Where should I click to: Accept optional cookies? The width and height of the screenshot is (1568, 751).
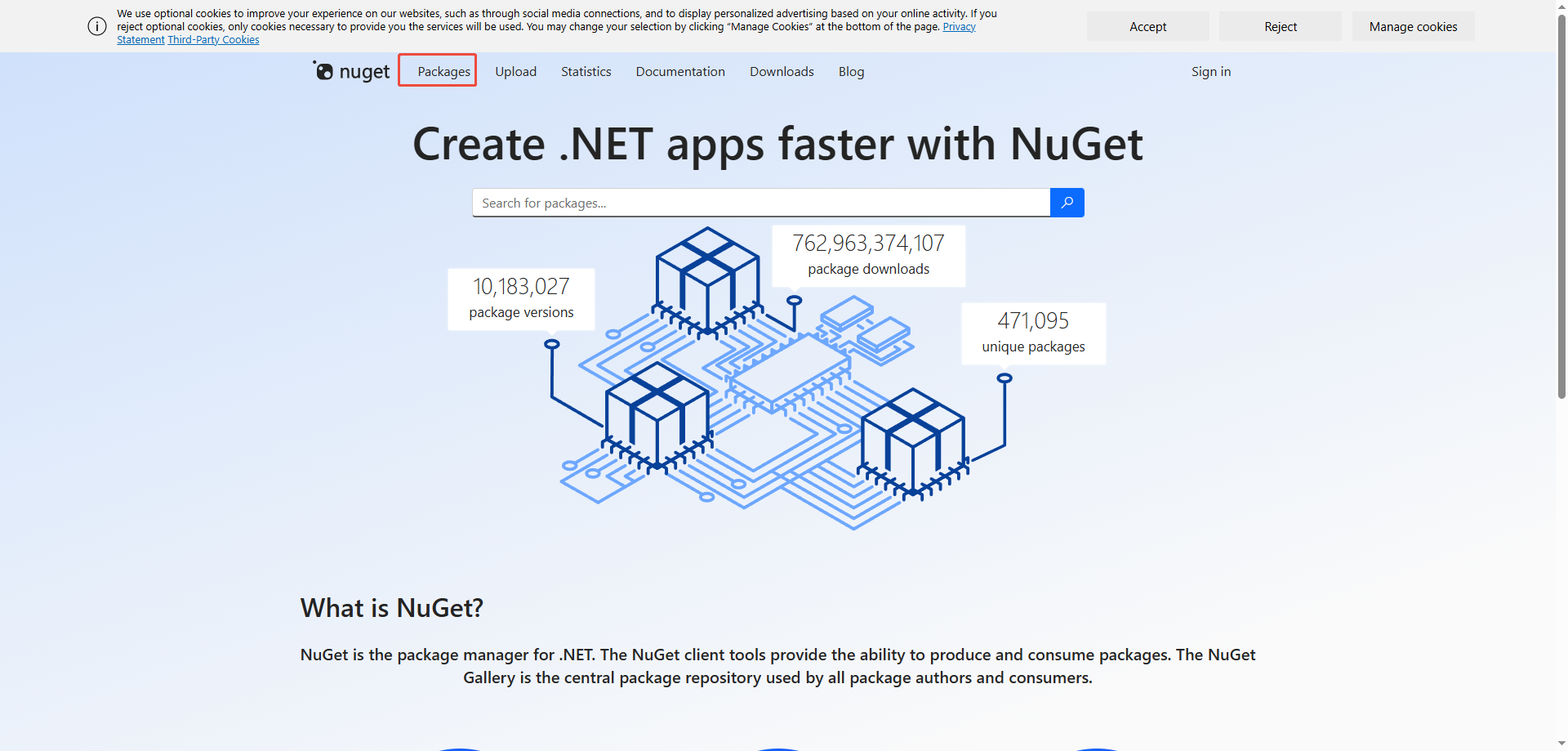pos(1147,26)
